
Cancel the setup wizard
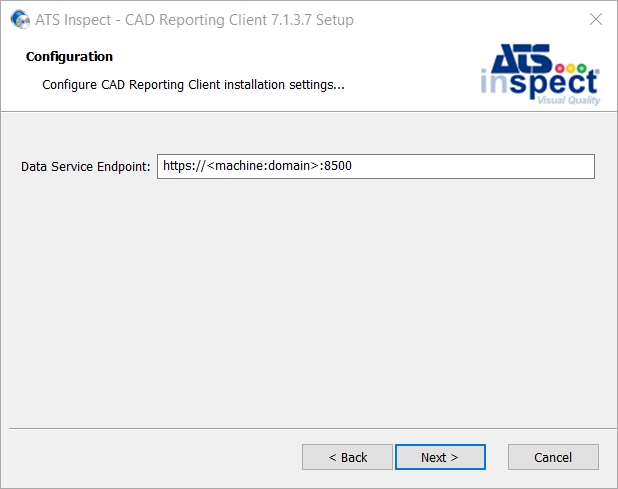pyautogui.click(x=553, y=457)
